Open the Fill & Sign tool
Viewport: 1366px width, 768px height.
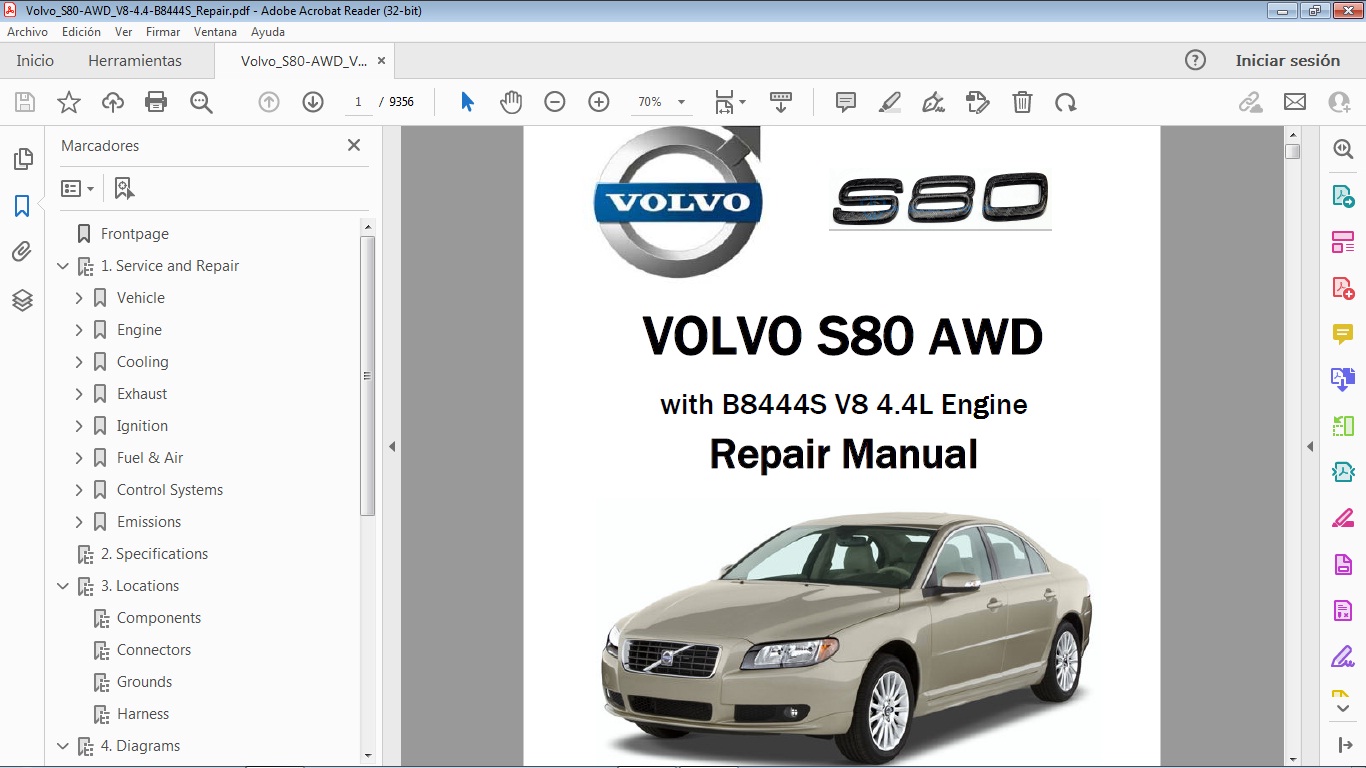pyautogui.click(x=933, y=101)
